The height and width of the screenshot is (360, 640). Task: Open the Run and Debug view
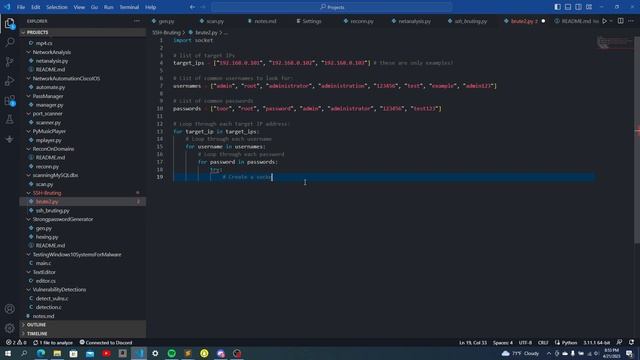[10, 81]
